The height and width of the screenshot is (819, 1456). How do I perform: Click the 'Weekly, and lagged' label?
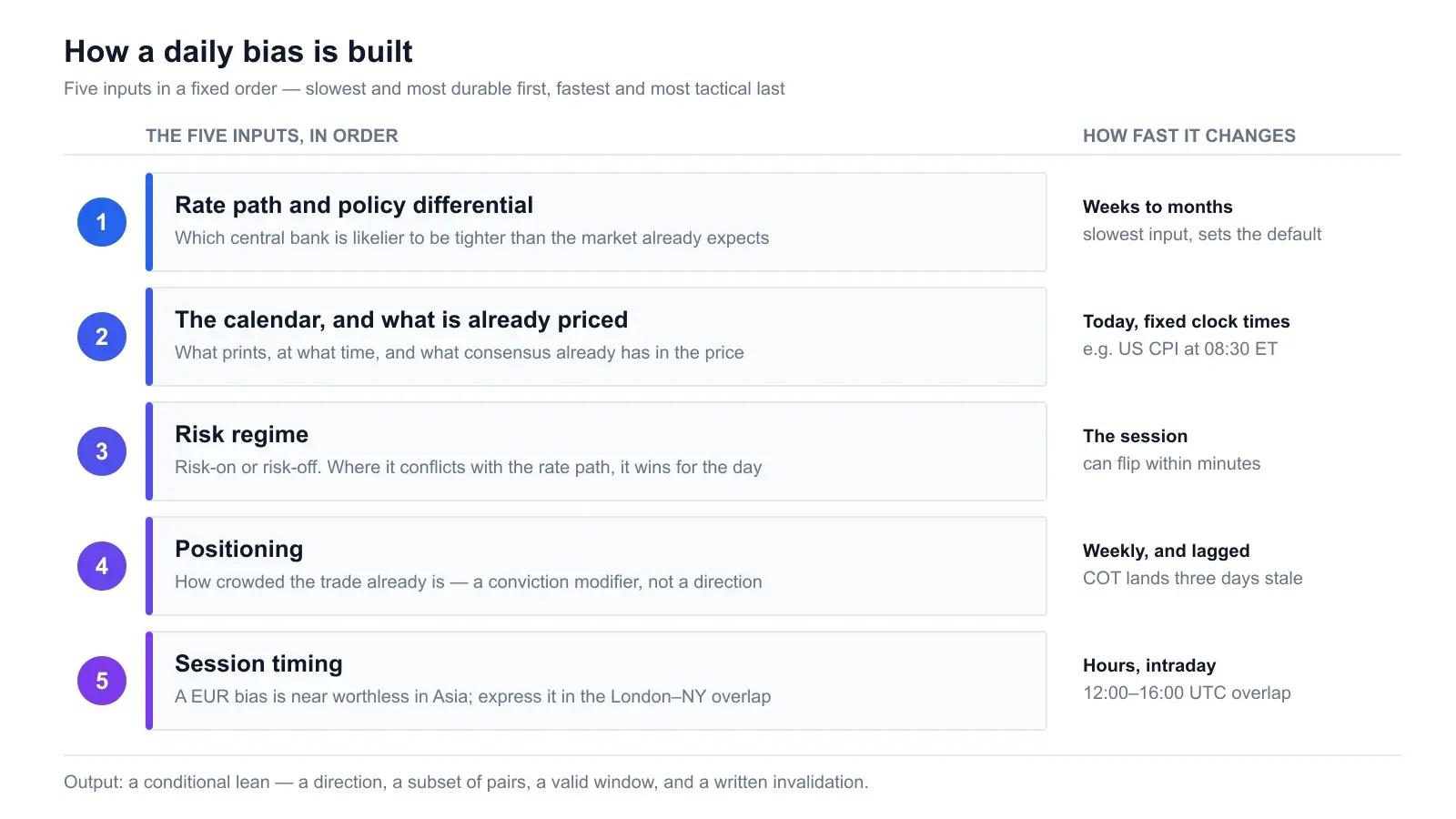coord(1167,551)
